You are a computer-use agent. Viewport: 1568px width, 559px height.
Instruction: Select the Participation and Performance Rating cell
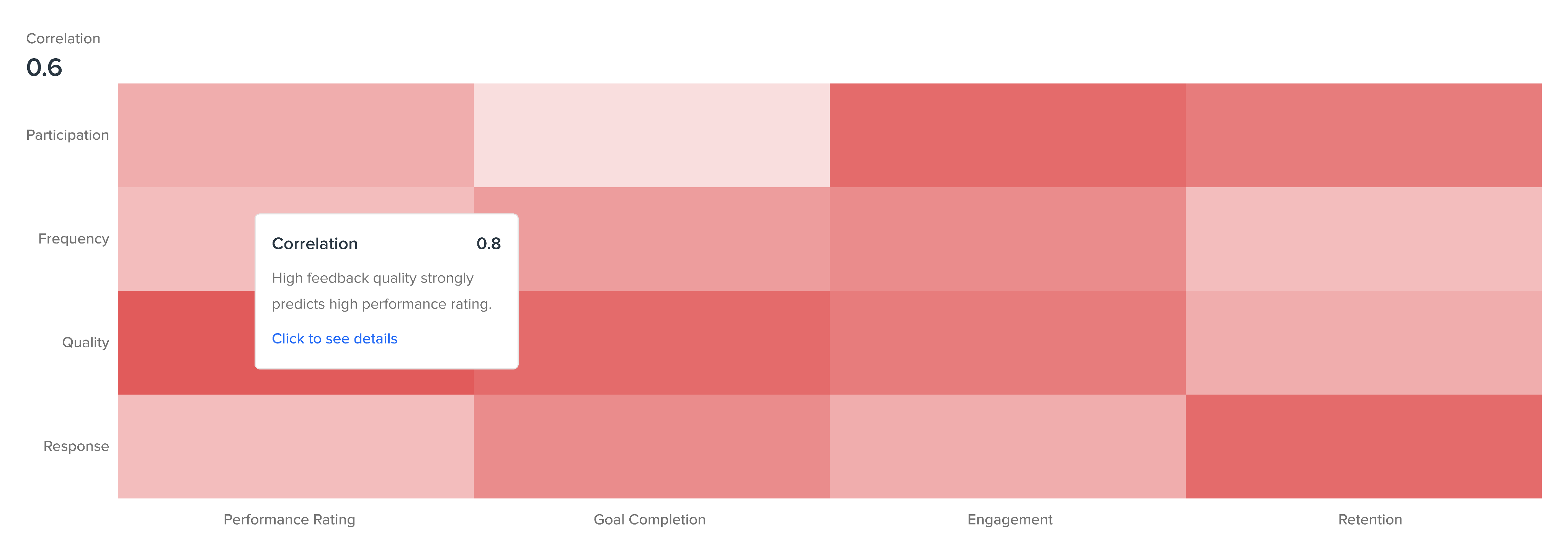point(295,135)
